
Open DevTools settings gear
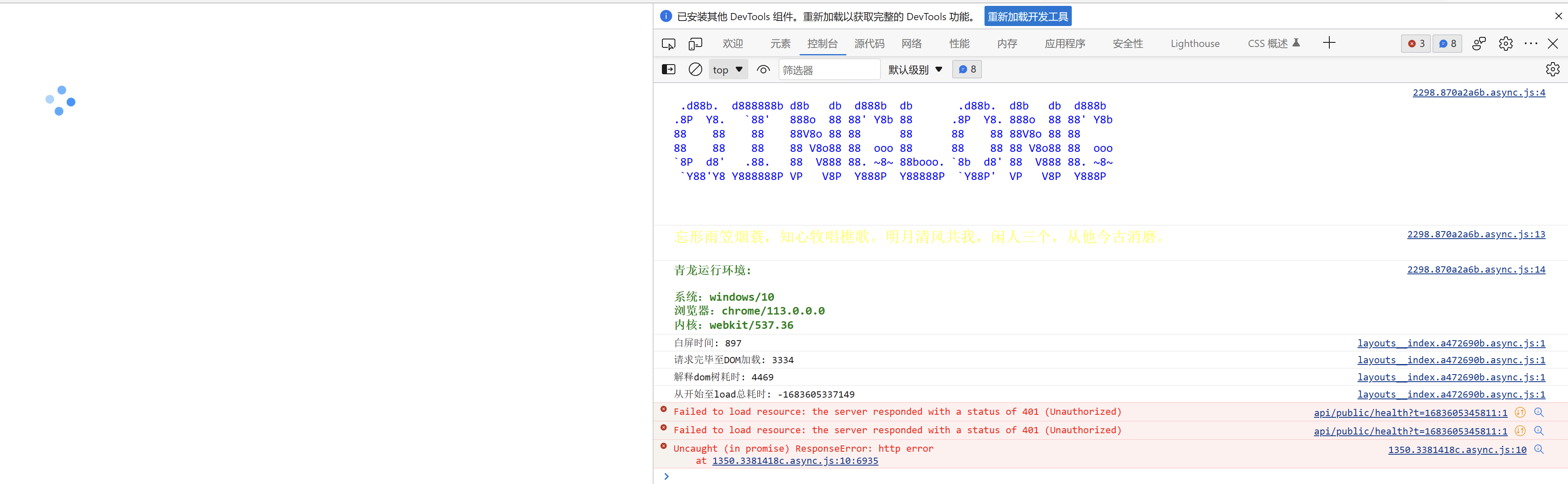point(1506,43)
